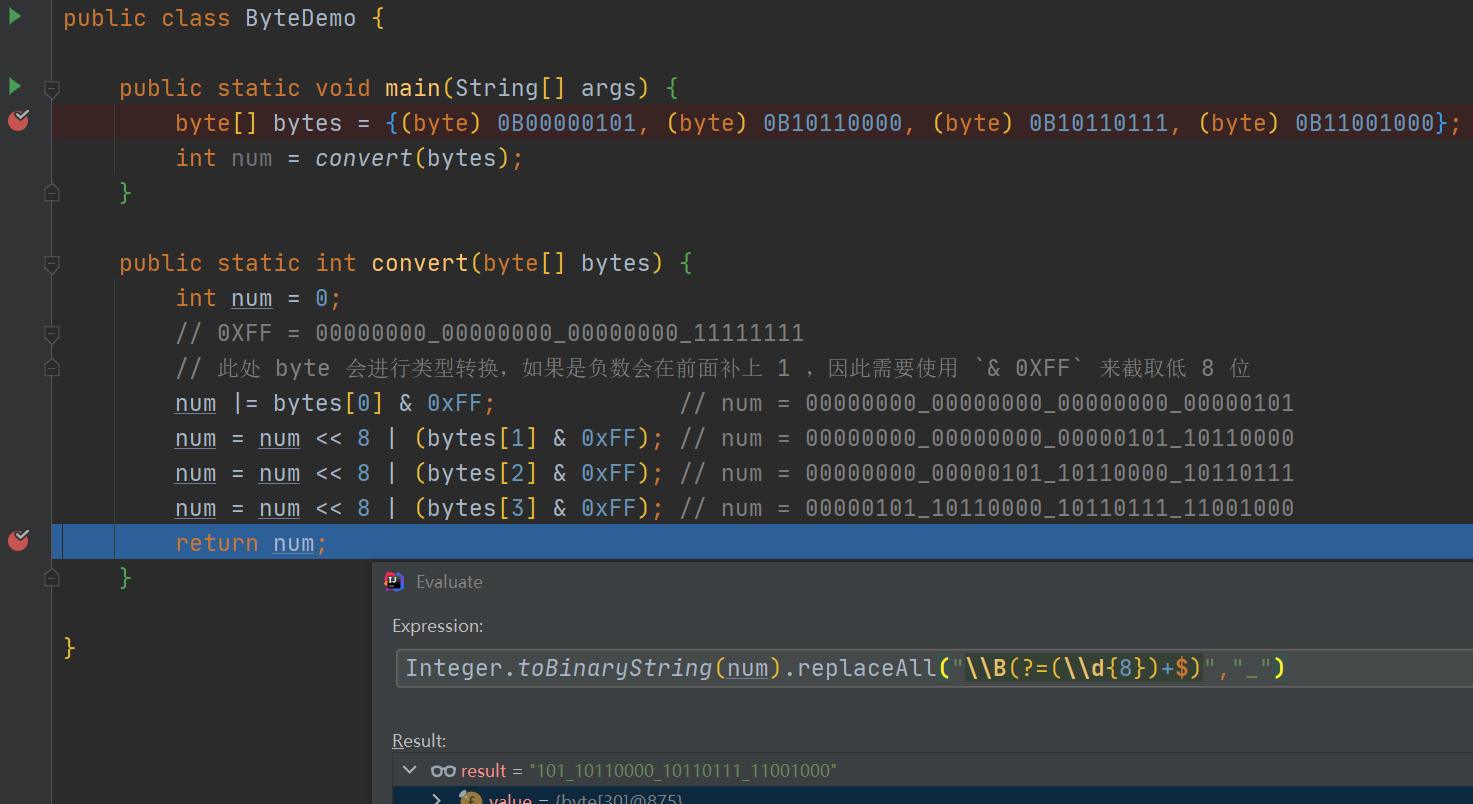Click the literal 0B10110000 in the array
This screenshot has width=1473, height=804.
833,123
